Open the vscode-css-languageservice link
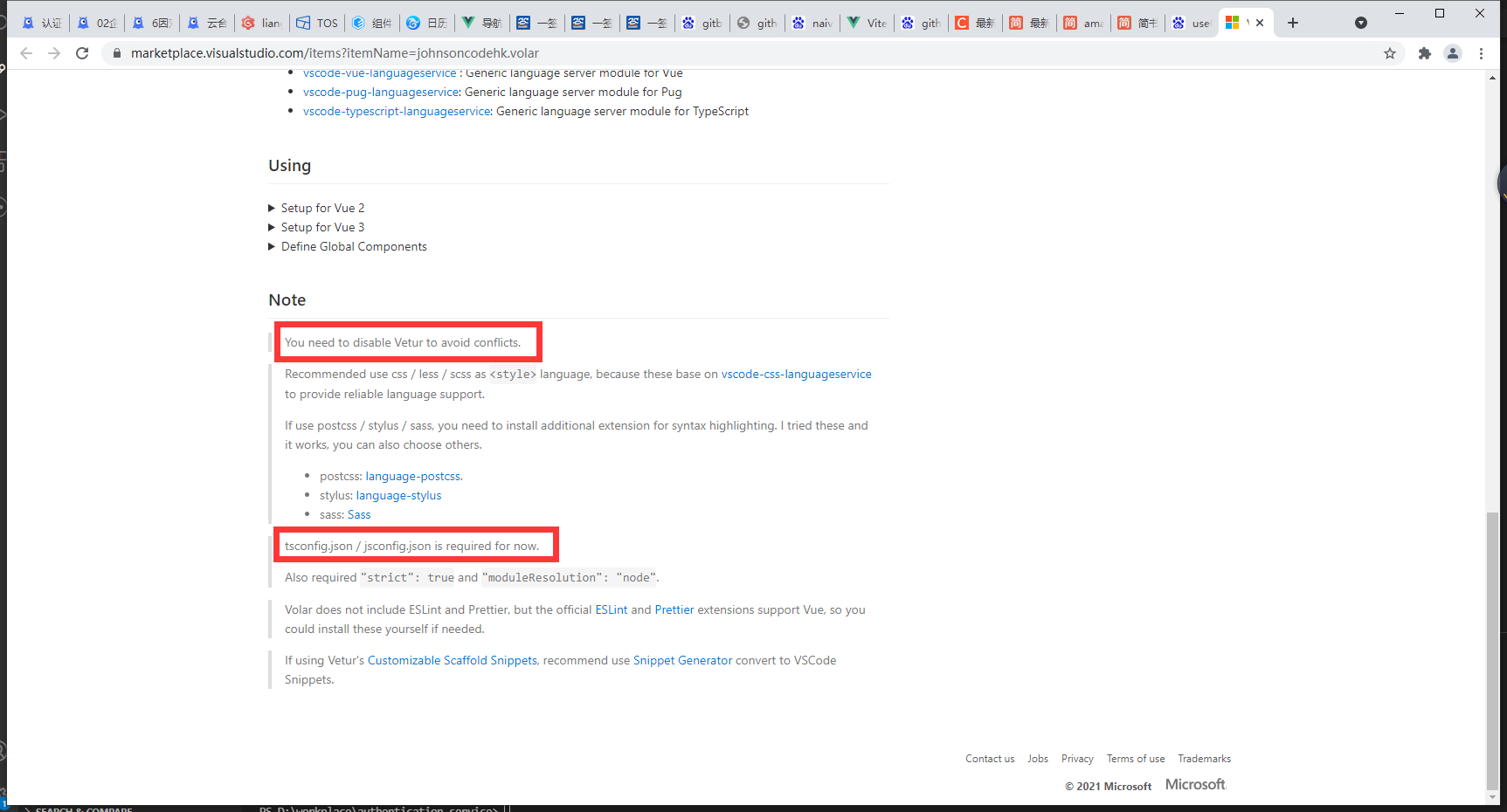Viewport: 1507px width, 812px height. 796,374
